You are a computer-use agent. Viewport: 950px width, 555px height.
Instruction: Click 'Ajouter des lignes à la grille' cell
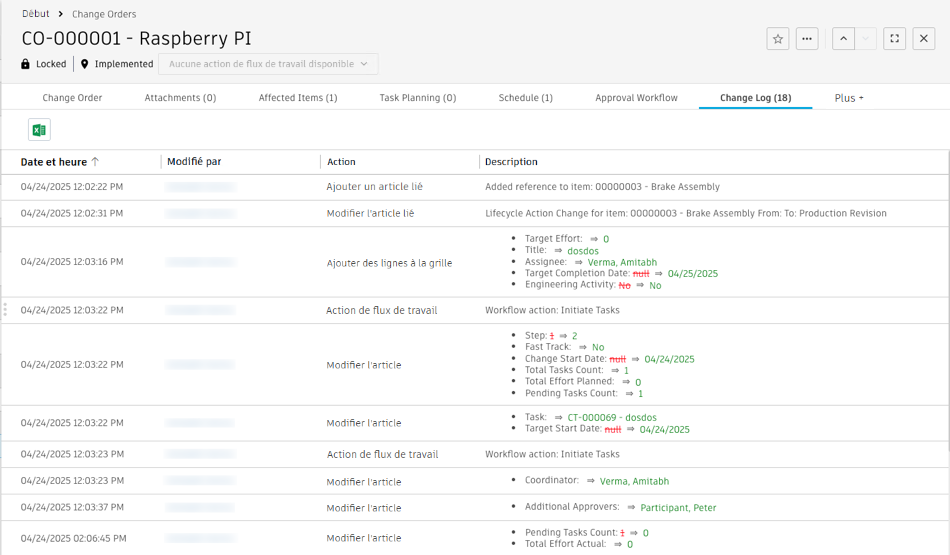click(389, 263)
